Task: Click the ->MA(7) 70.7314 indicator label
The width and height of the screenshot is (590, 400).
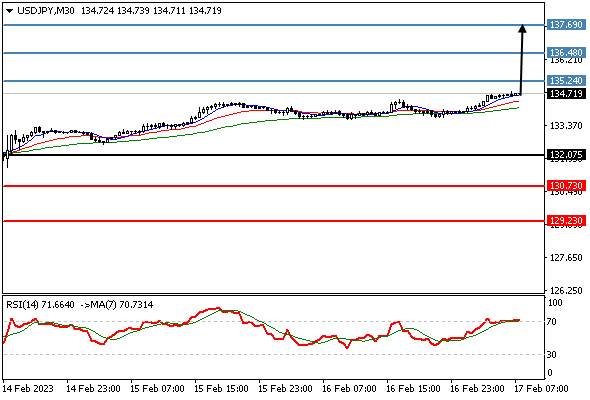Action: pyautogui.click(x=117, y=304)
